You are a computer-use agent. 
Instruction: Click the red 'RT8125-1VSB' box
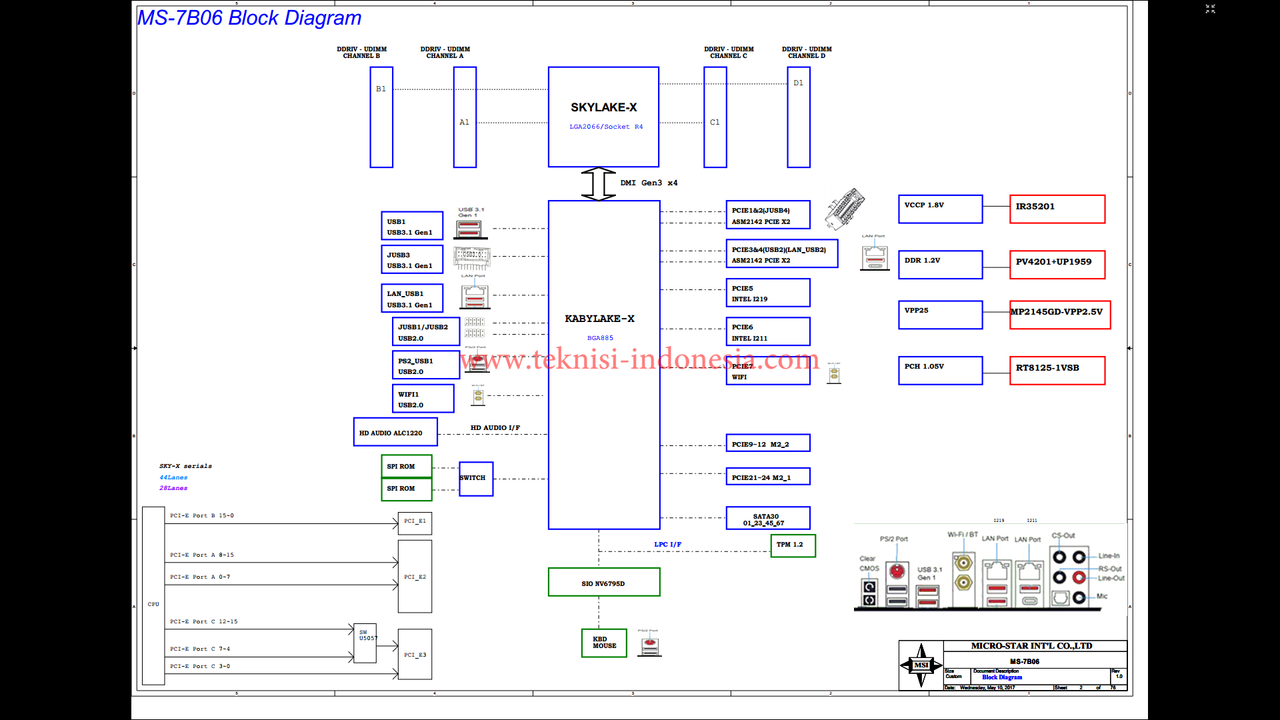tap(1058, 371)
